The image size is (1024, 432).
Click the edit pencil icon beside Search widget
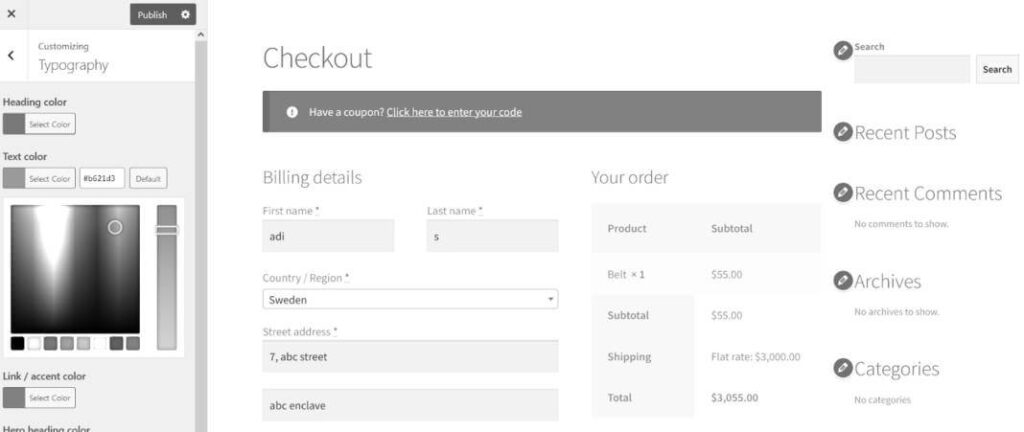pyautogui.click(x=843, y=50)
